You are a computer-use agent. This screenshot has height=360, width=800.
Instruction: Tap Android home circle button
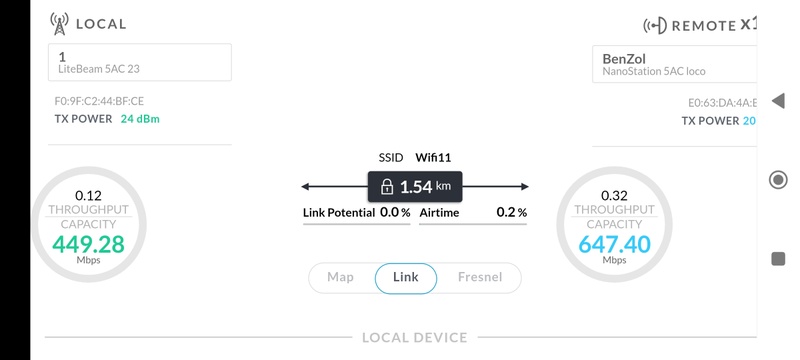(x=778, y=180)
